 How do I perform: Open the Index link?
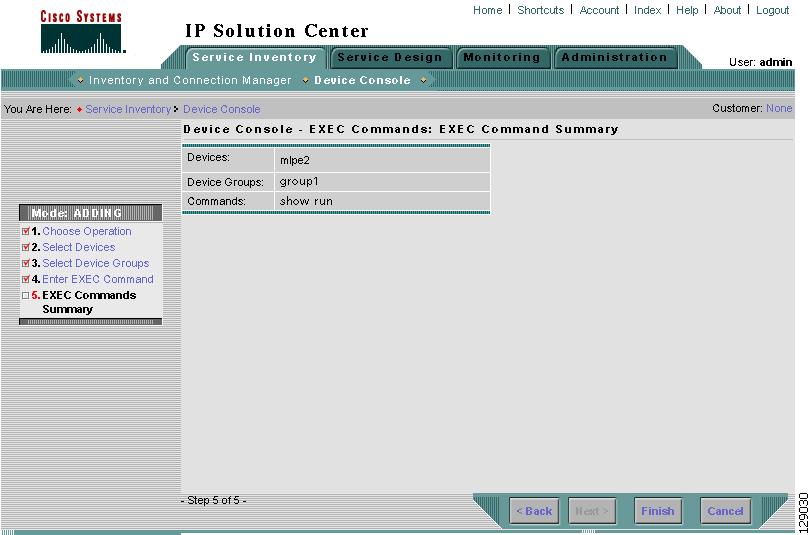648,10
